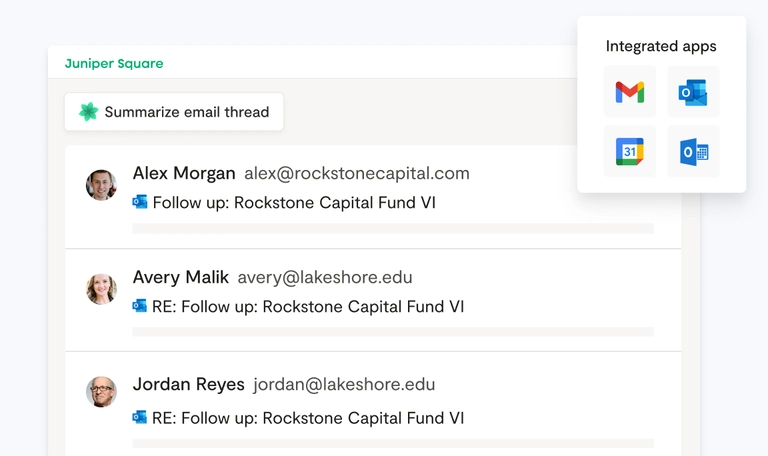Click the Juniper Square logo text

114,63
